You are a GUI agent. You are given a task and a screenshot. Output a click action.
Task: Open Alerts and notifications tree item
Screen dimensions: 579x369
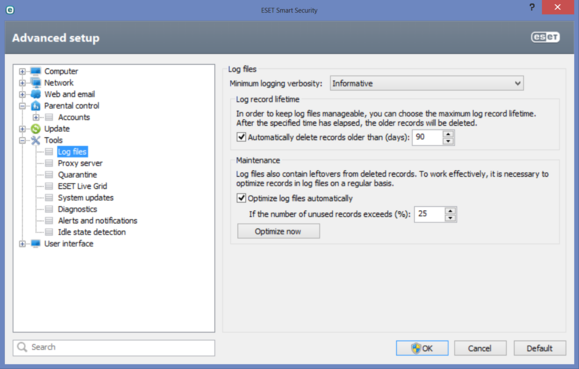[x=97, y=220]
